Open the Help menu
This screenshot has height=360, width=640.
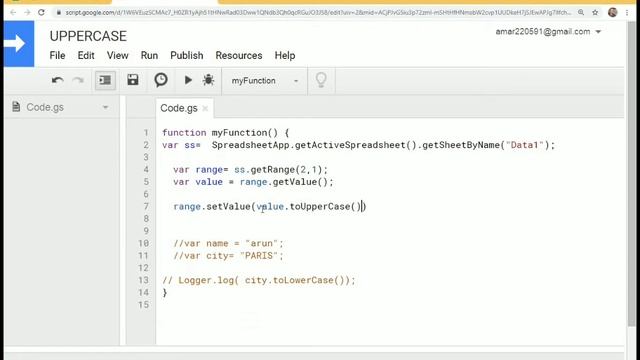pos(285,56)
